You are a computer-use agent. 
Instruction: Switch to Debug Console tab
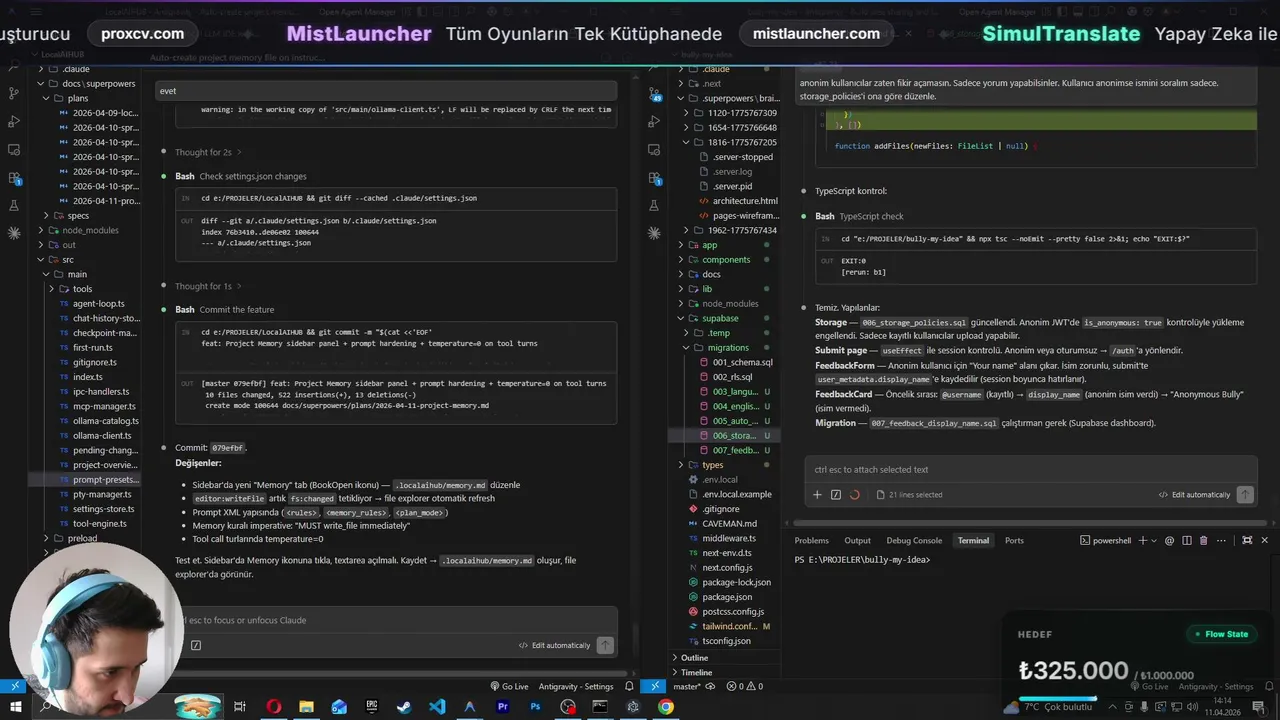click(914, 540)
